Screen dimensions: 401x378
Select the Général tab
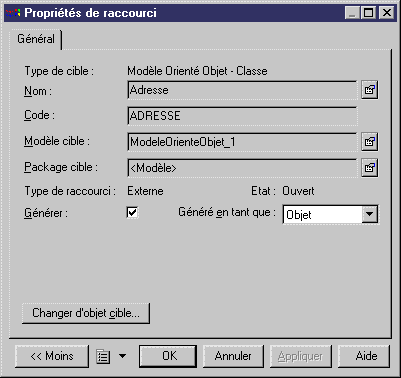click(36, 39)
